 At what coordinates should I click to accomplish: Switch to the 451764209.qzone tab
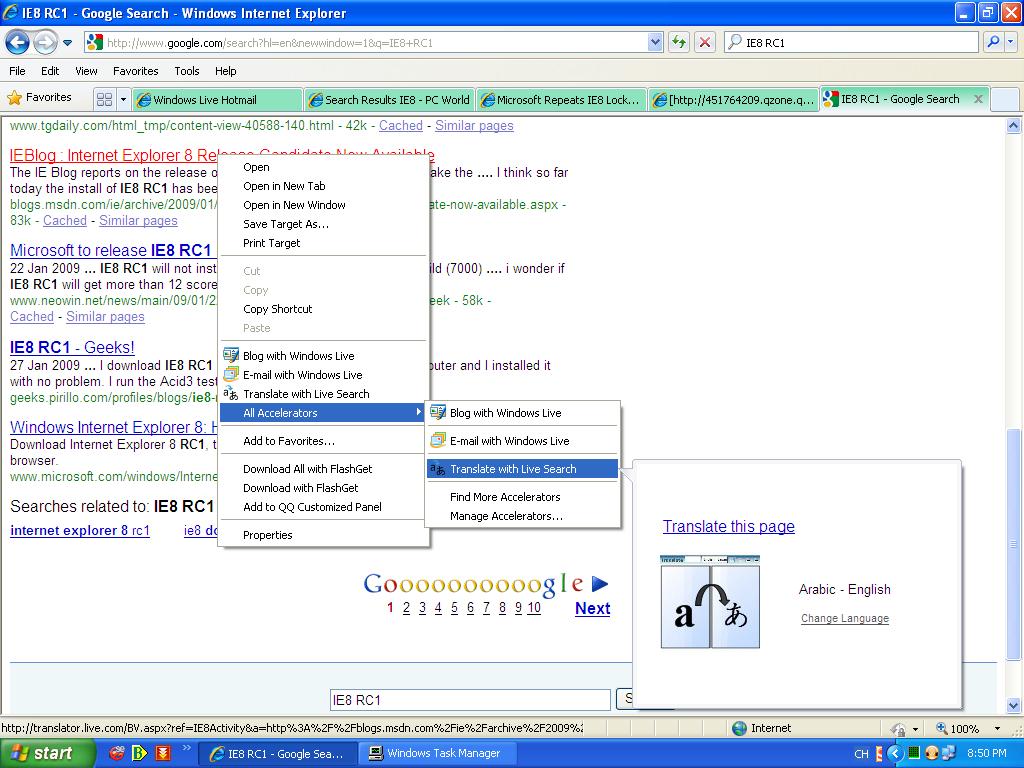coord(733,100)
